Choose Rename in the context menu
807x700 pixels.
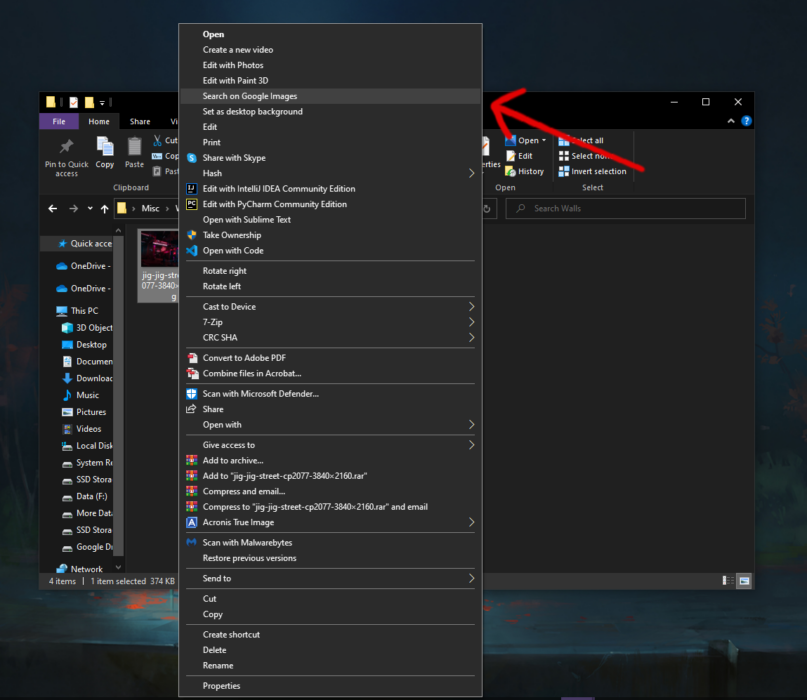click(x=330, y=666)
